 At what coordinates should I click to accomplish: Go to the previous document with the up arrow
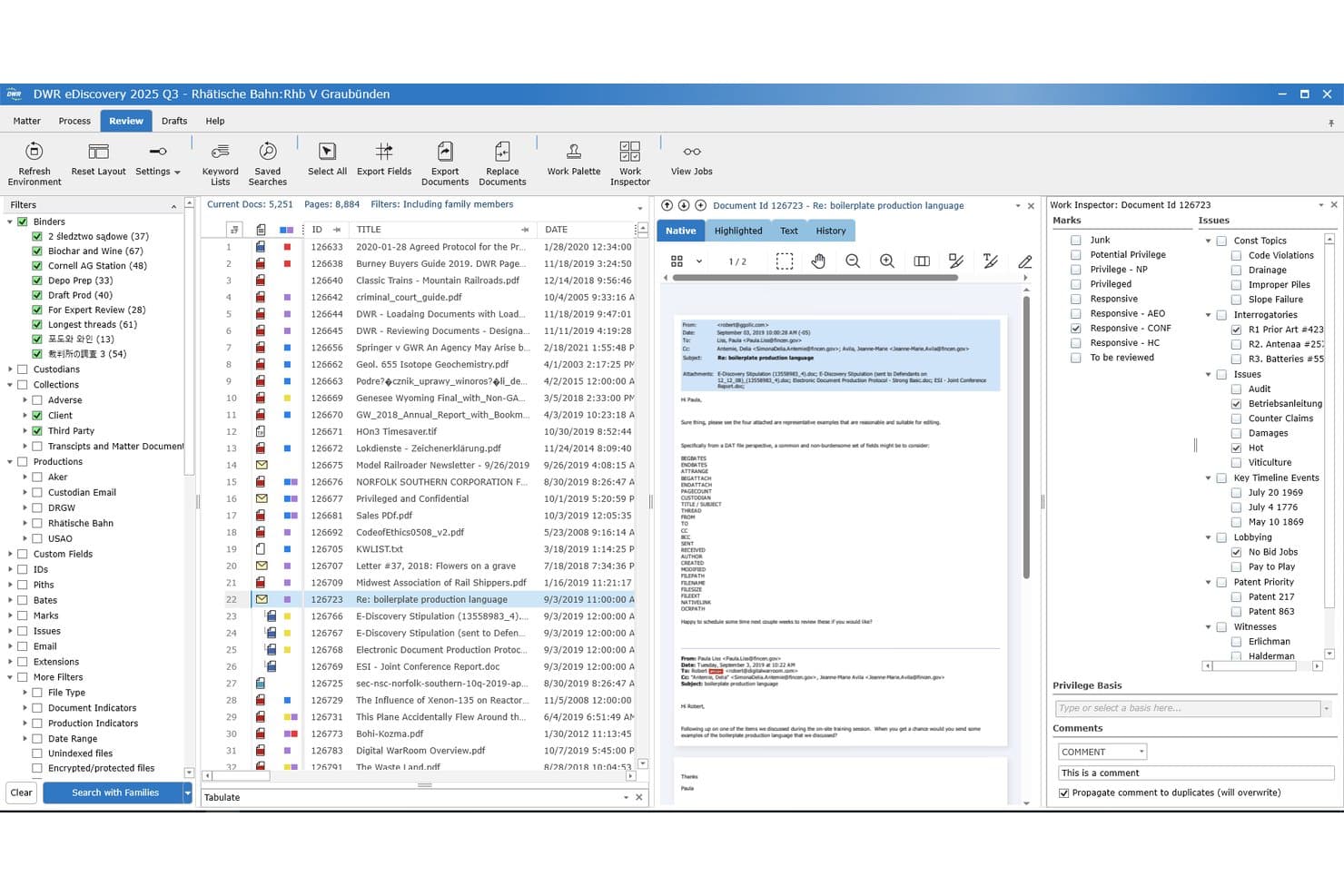click(x=667, y=205)
